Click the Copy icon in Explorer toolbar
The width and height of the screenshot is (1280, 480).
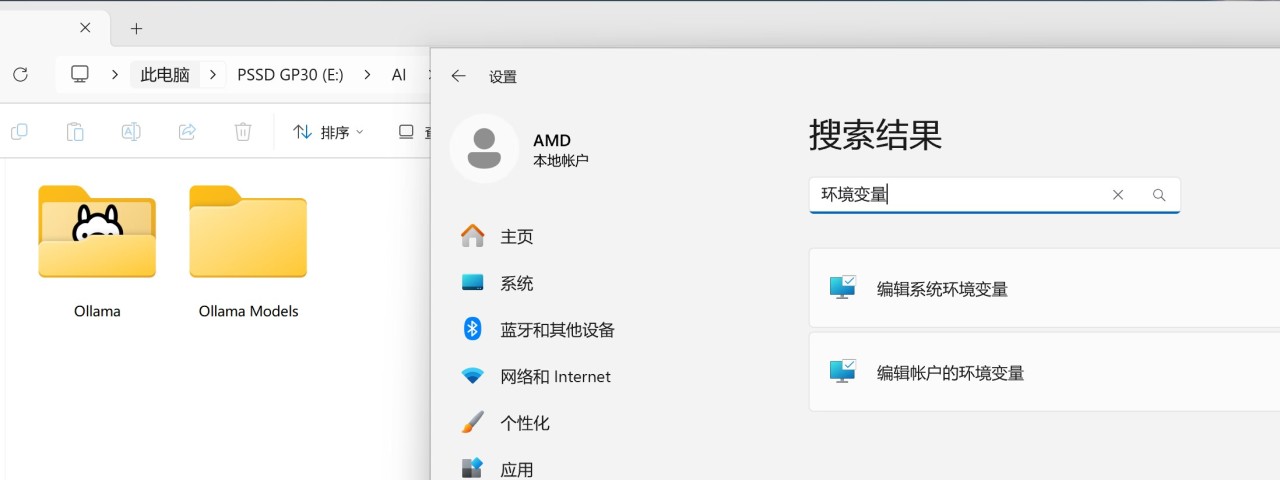pos(19,132)
